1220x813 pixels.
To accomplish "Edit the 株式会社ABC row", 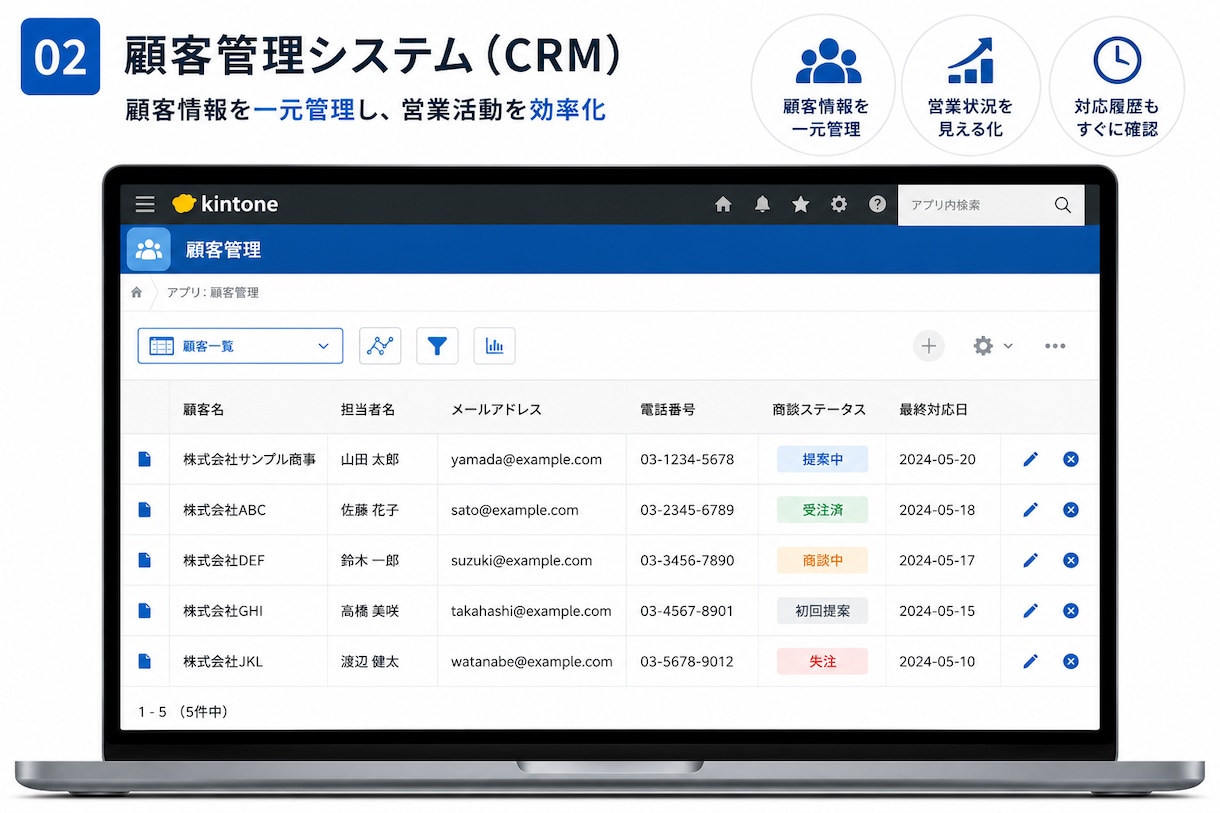I will click(1031, 510).
